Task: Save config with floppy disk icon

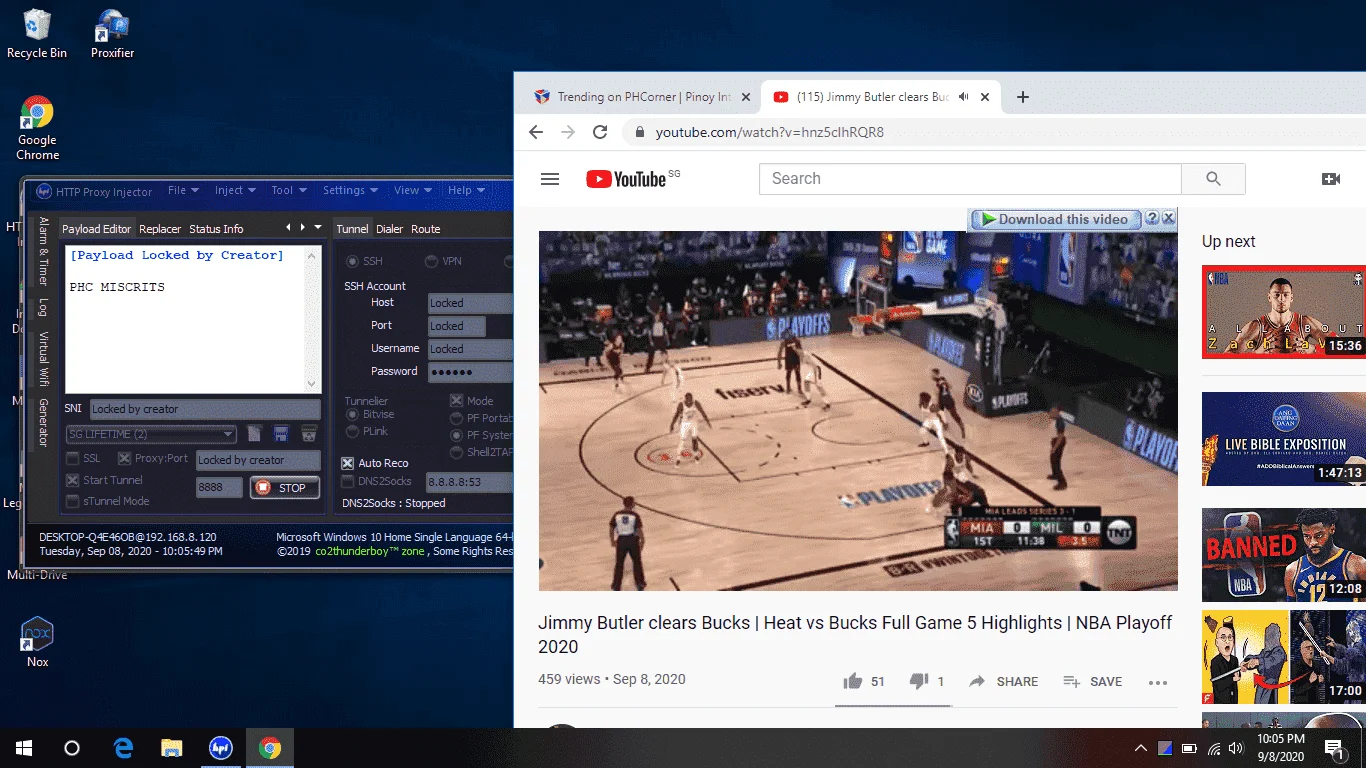Action: [281, 434]
